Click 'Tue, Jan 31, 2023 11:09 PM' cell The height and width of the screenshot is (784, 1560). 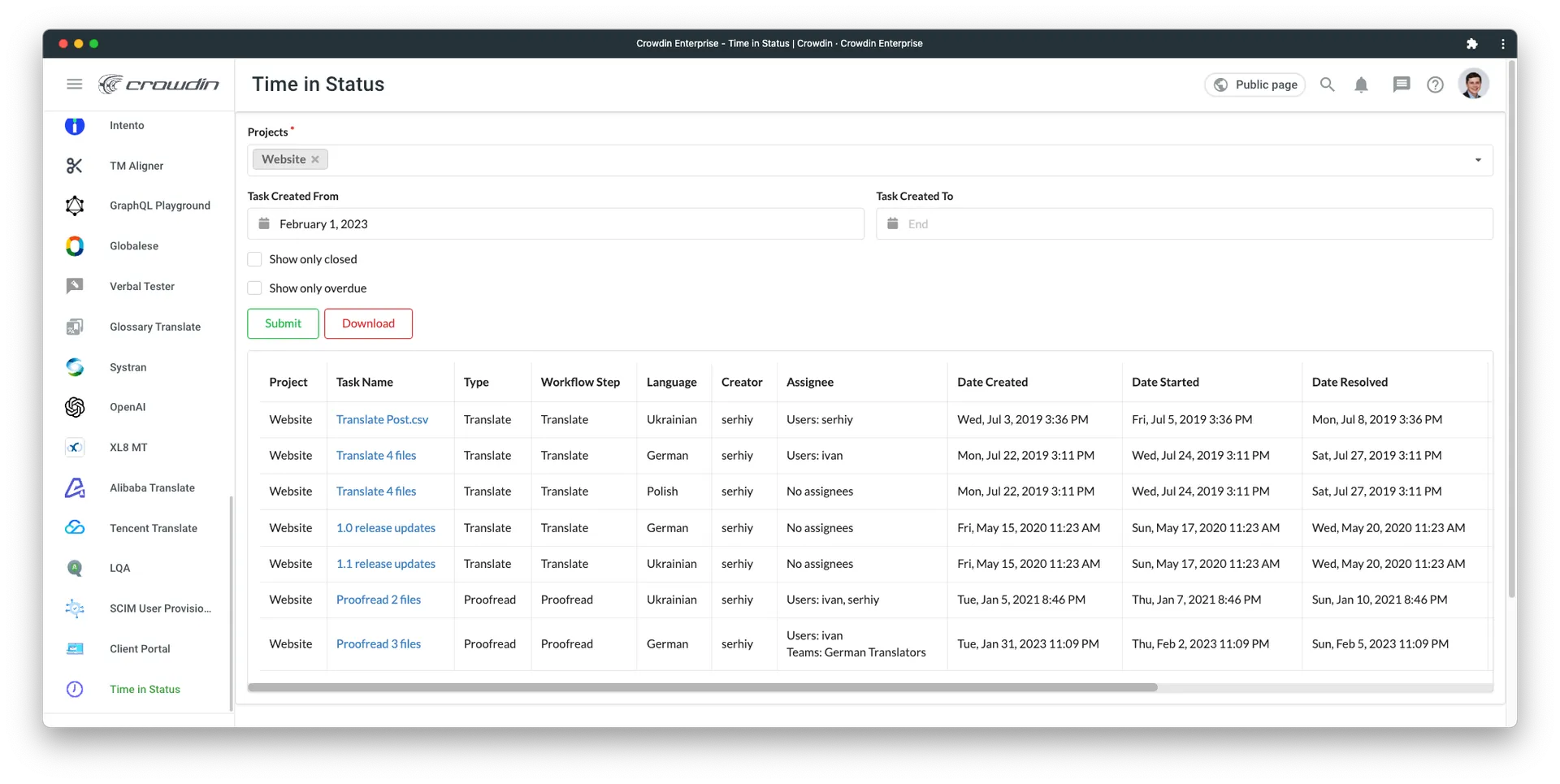[1028, 643]
